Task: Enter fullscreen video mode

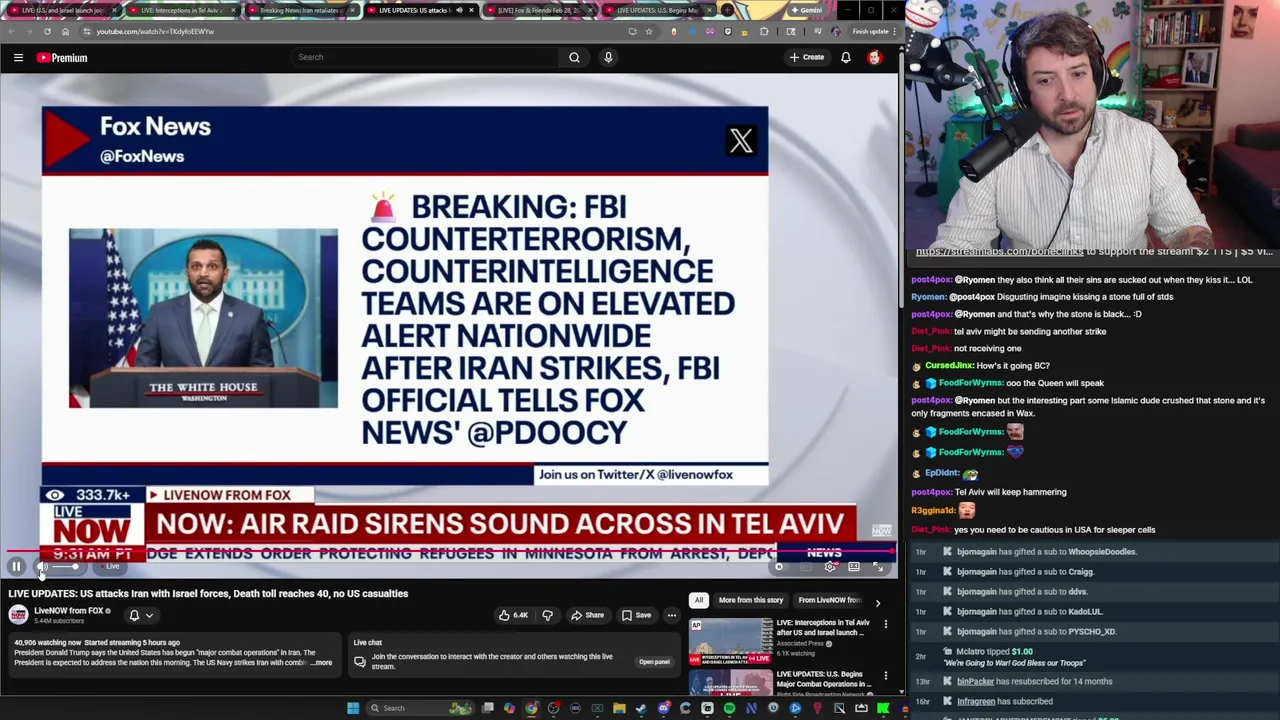Action: coord(878,567)
